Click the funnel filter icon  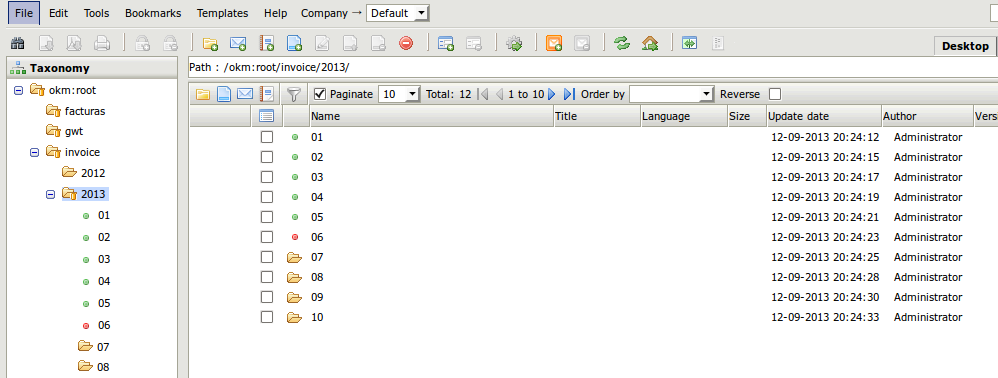coord(293,94)
